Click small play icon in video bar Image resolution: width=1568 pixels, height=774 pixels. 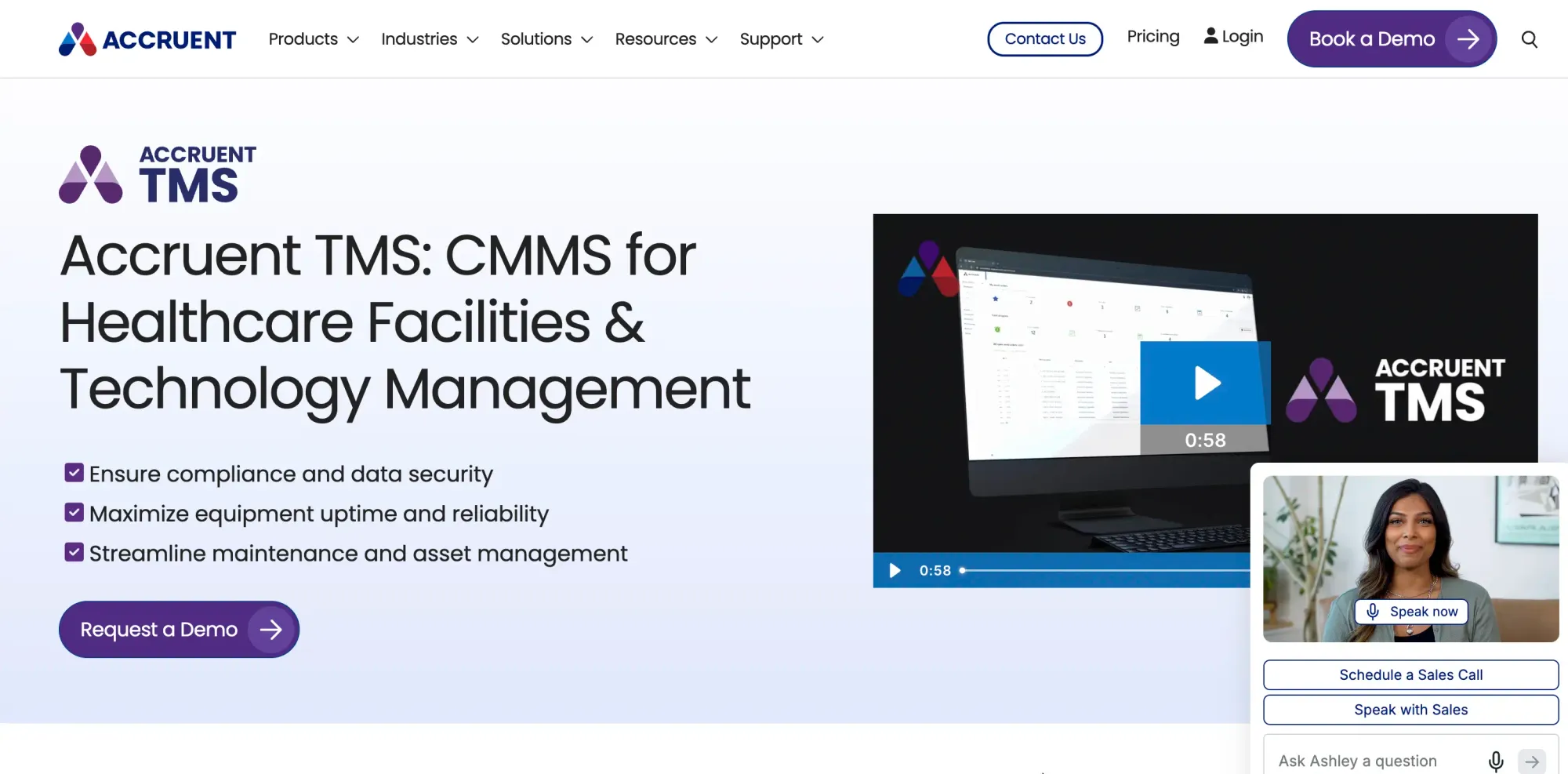895,570
